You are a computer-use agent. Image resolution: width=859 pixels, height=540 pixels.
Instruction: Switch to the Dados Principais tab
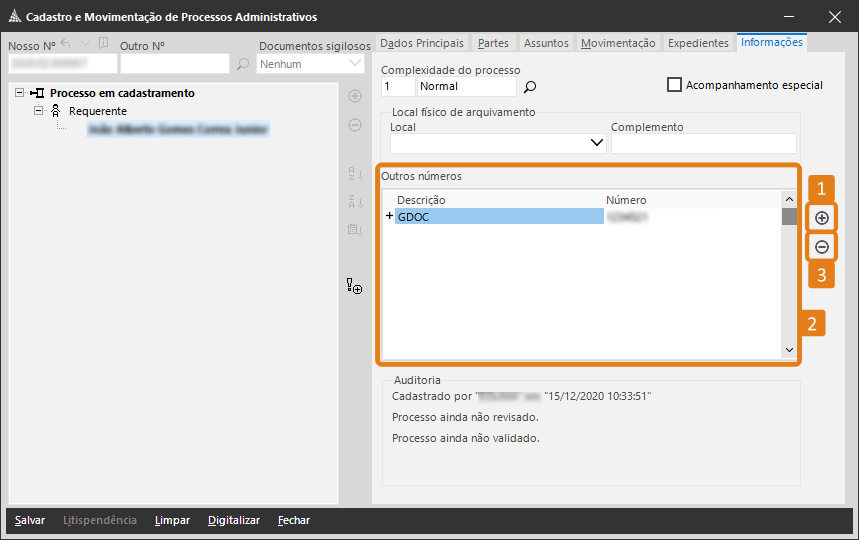pos(422,43)
